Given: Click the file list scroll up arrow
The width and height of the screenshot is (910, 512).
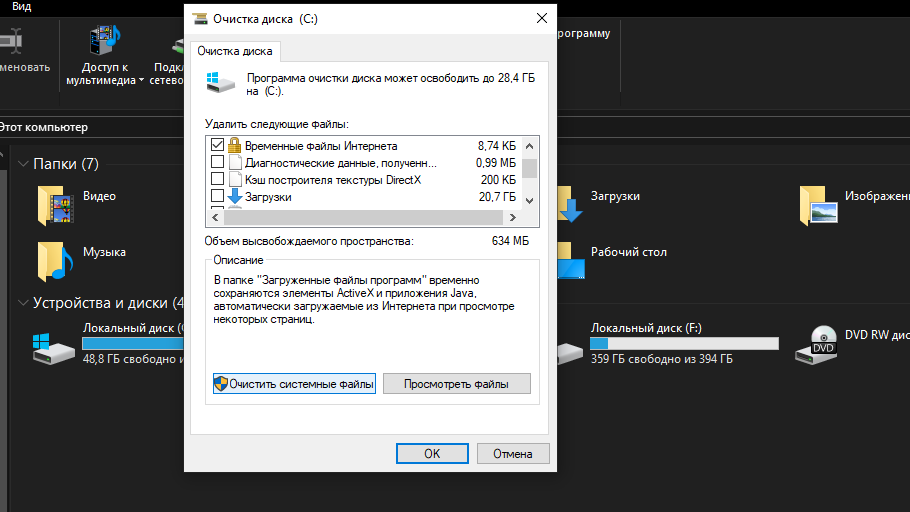Looking at the screenshot, I should [x=529, y=146].
